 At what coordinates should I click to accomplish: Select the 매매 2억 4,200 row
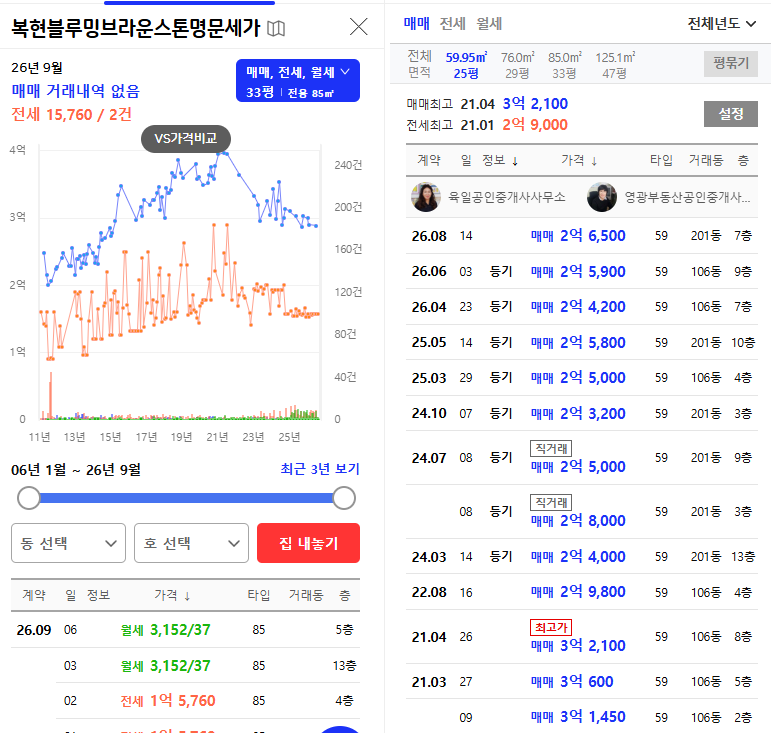(x=582, y=307)
